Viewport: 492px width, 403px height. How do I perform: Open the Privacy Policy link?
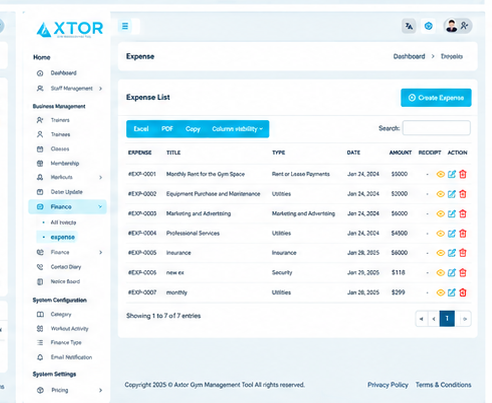388,385
